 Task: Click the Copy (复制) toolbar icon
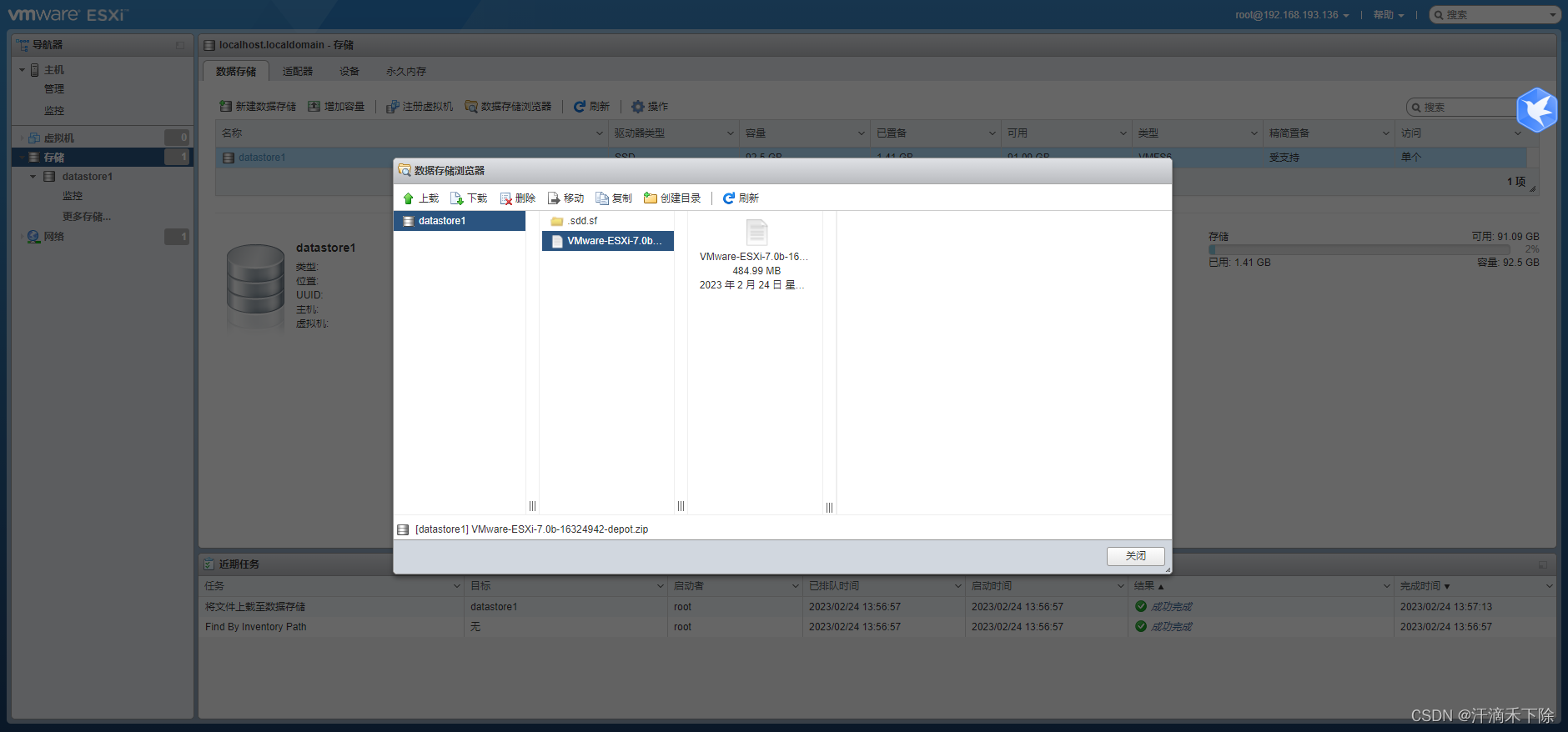pos(602,198)
